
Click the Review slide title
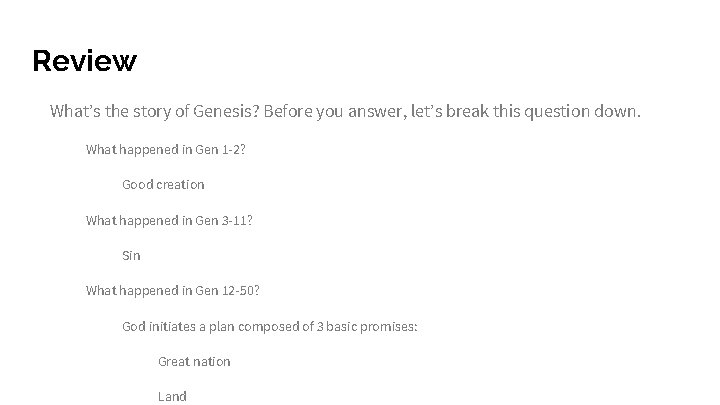tap(84, 61)
